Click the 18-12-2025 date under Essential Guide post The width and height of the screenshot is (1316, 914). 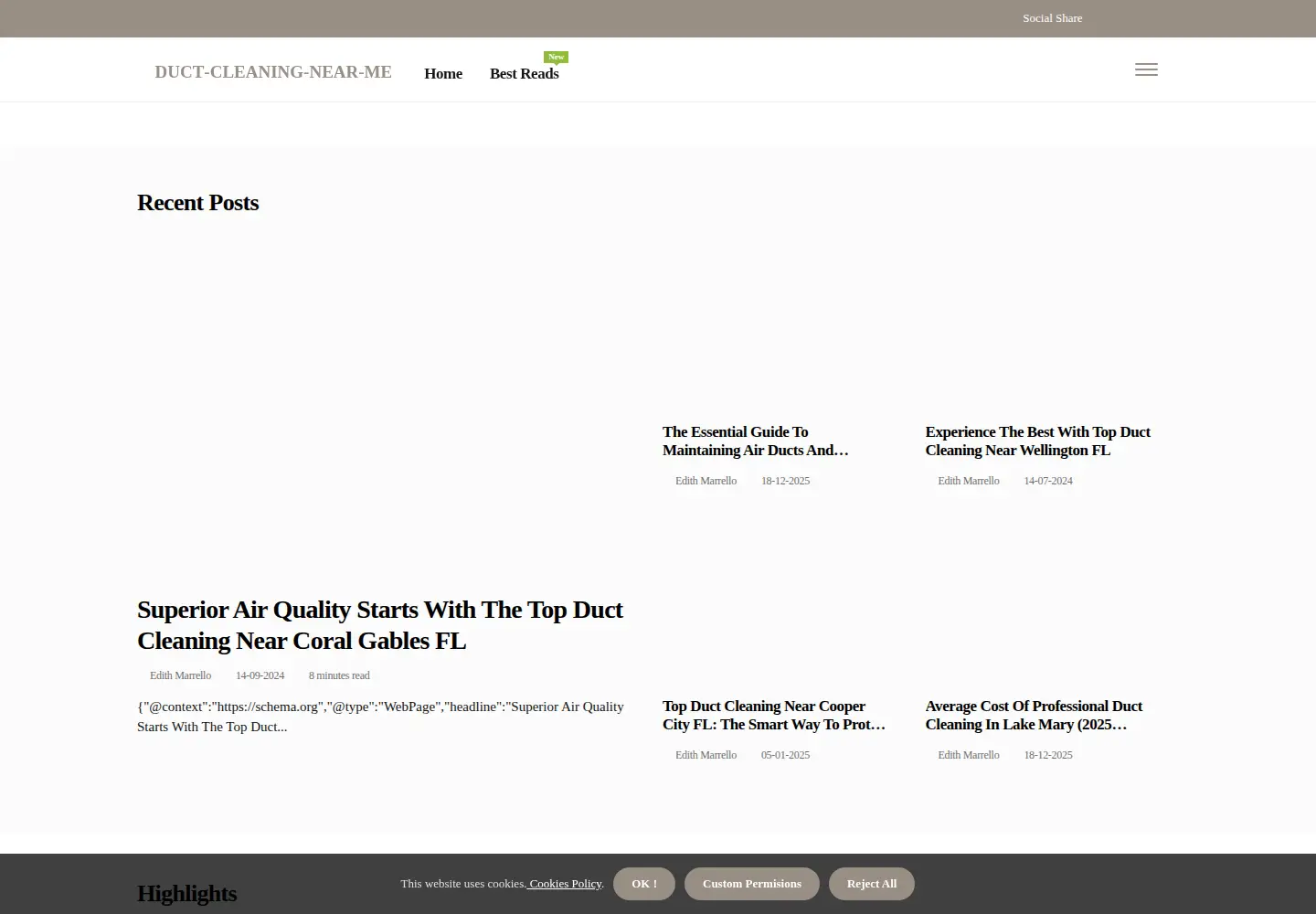pyautogui.click(x=785, y=481)
